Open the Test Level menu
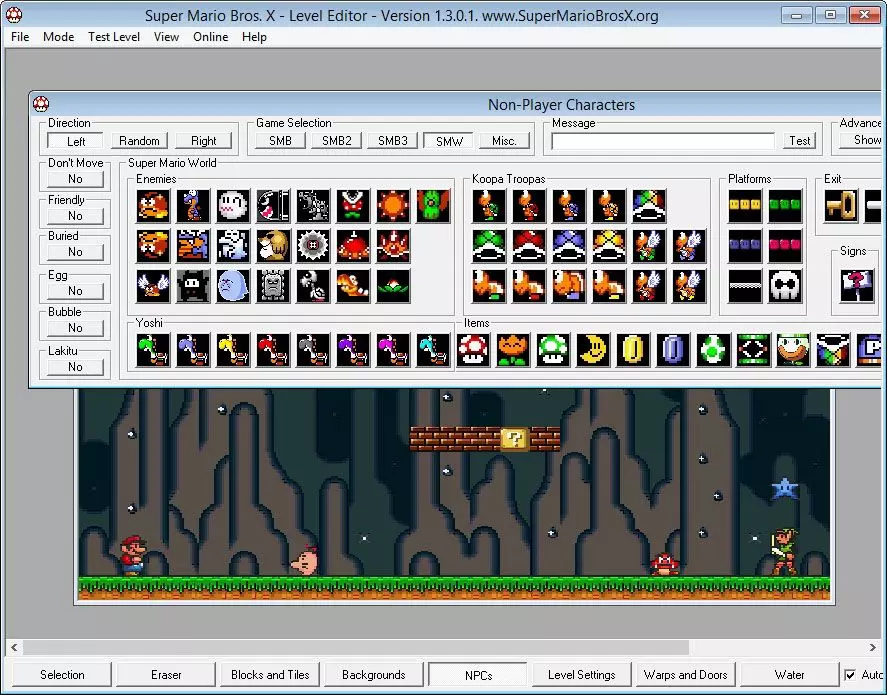Viewport: 887px width, 695px height. coord(114,37)
